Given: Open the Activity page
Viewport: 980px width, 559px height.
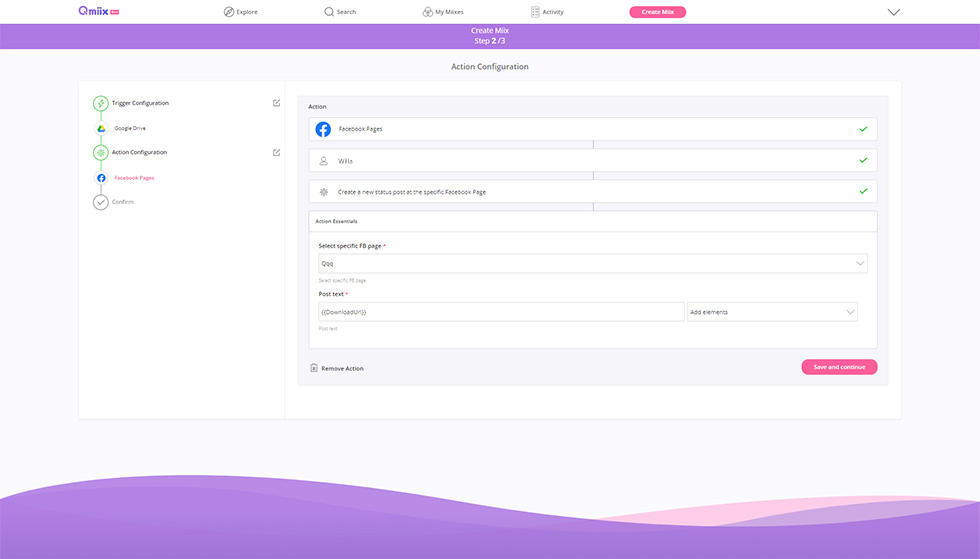Looking at the screenshot, I should [547, 12].
